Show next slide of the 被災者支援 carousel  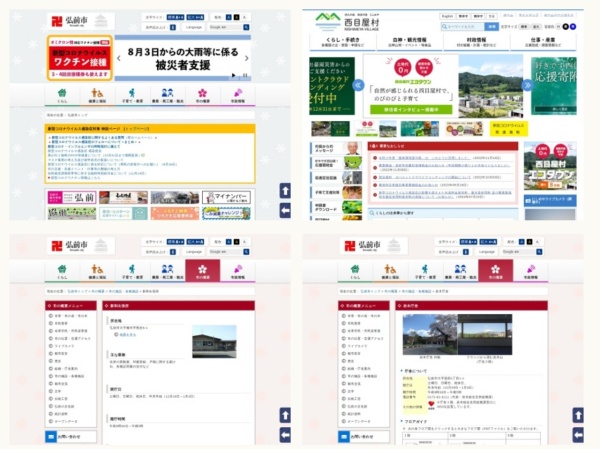tap(246, 58)
